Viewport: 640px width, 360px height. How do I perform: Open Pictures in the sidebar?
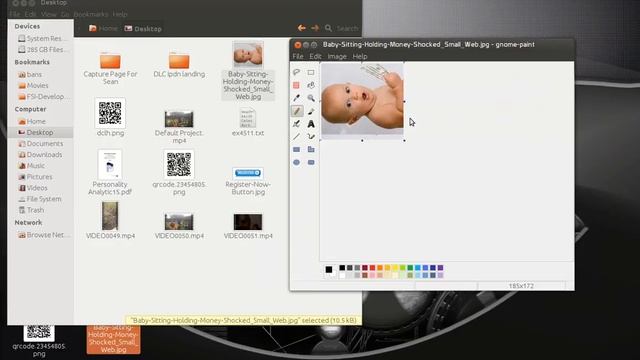pyautogui.click(x=35, y=176)
